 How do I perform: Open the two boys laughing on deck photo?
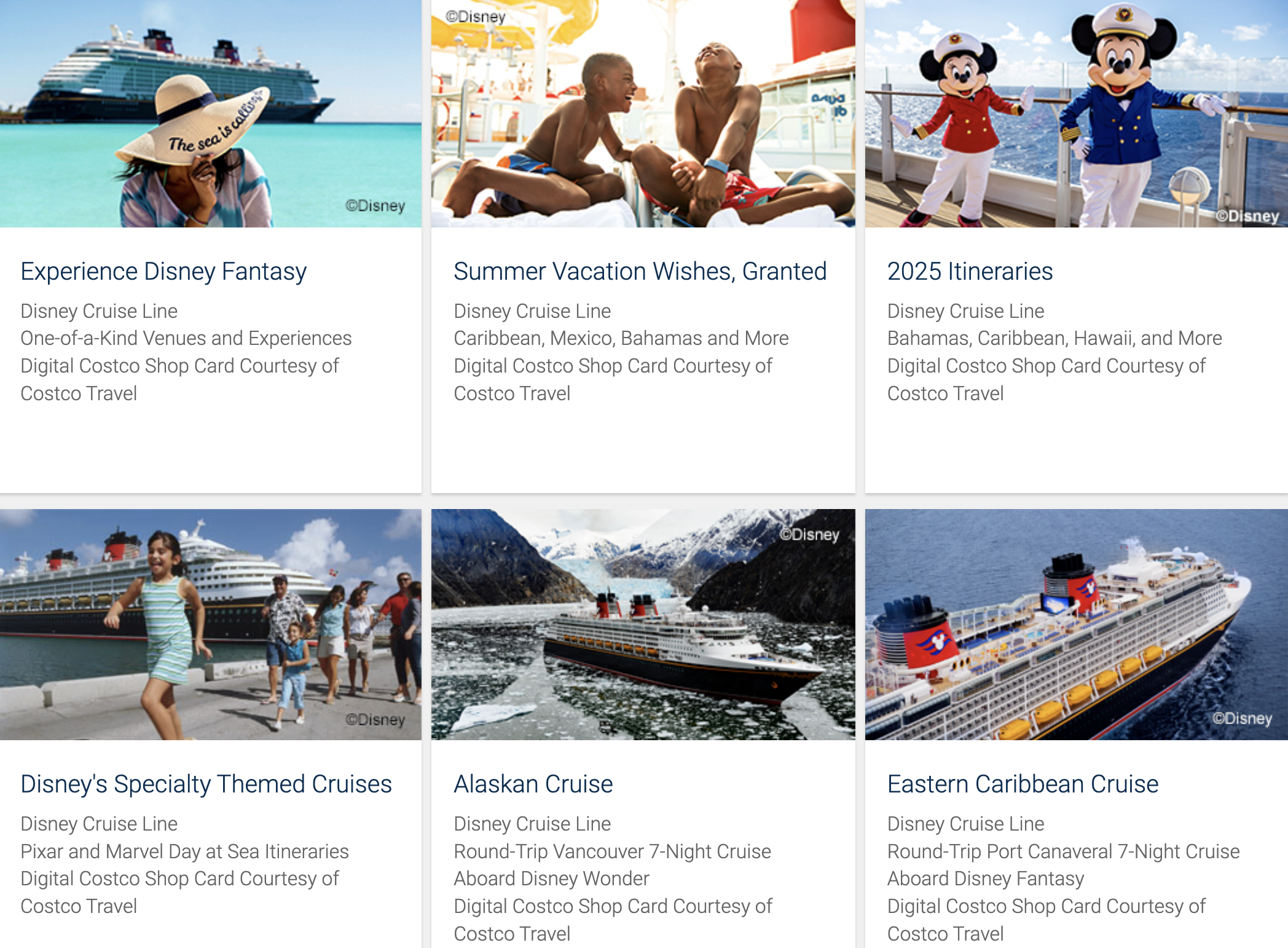tap(643, 114)
